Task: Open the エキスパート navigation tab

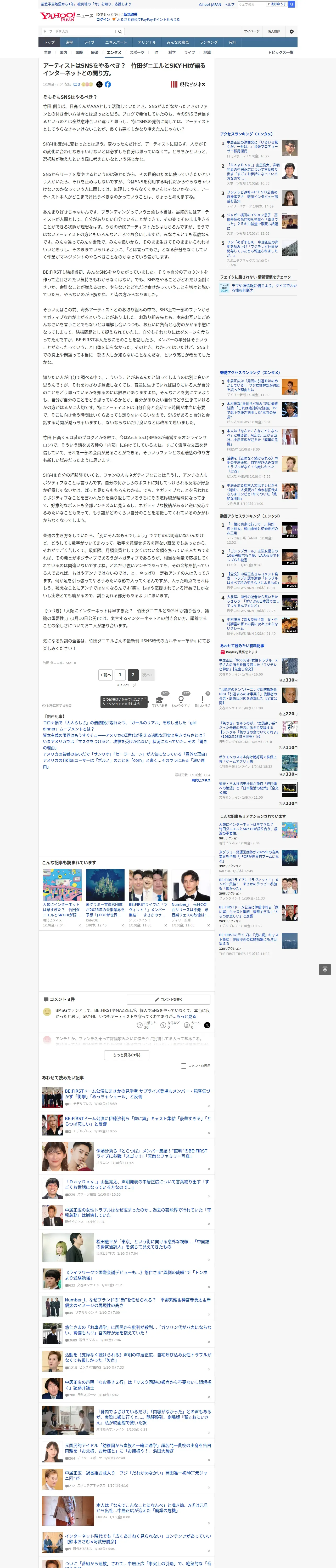Action: tap(116, 43)
